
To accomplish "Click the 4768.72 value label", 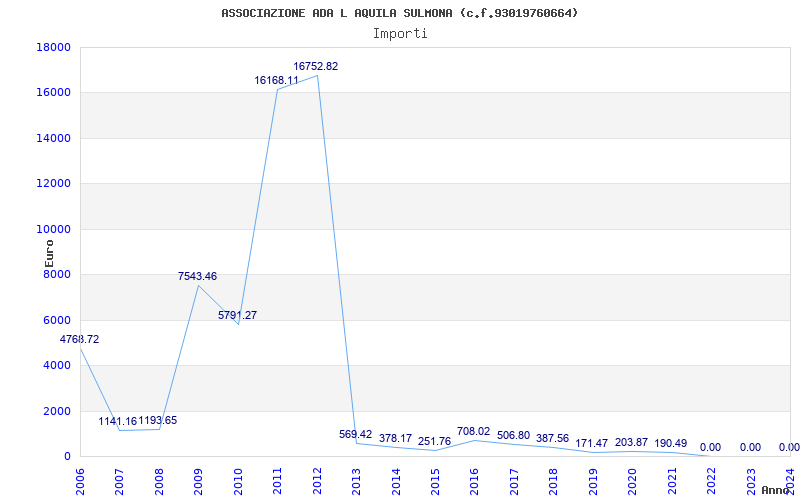I will tap(80, 339).
